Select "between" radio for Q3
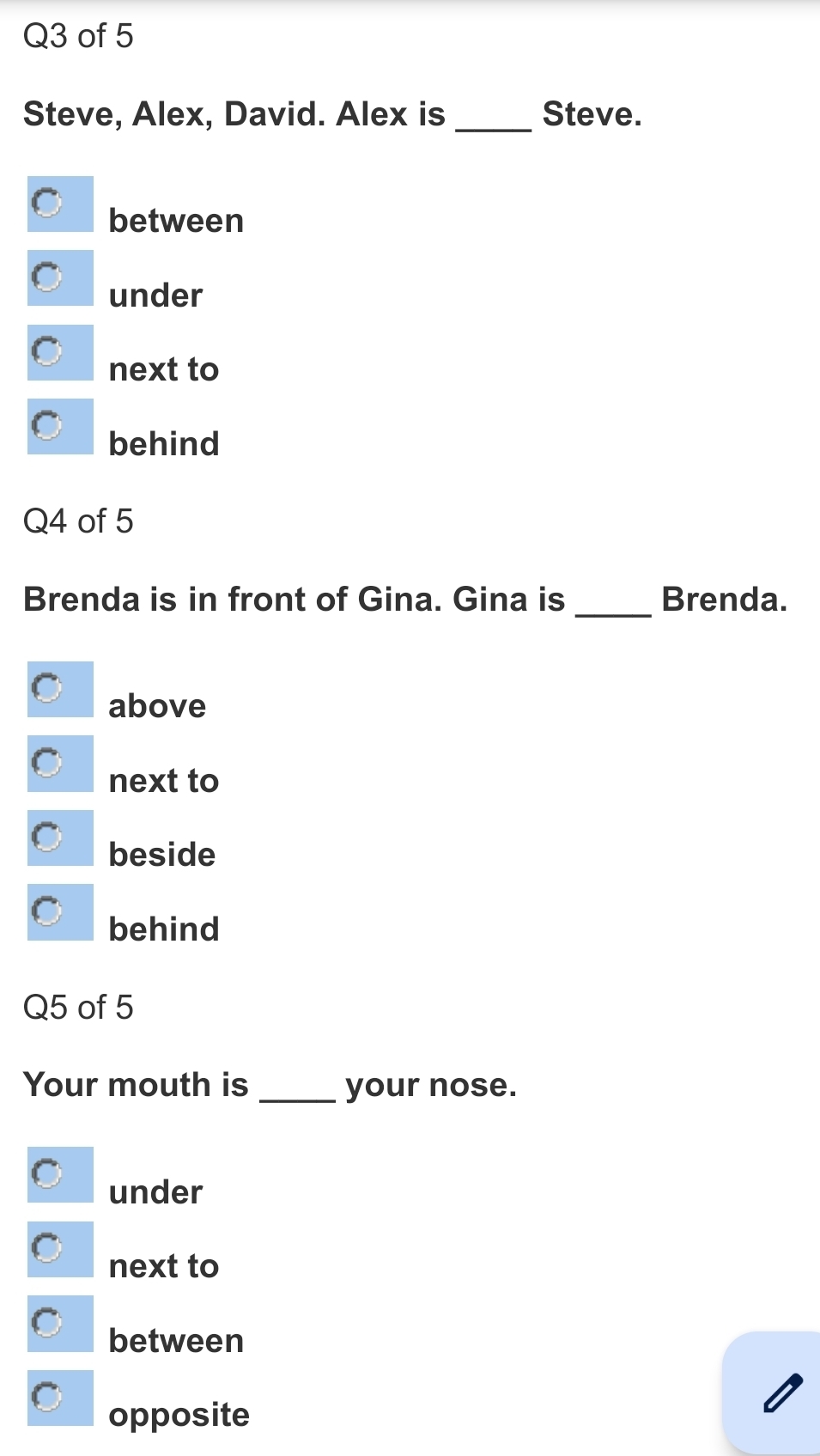 click(47, 204)
